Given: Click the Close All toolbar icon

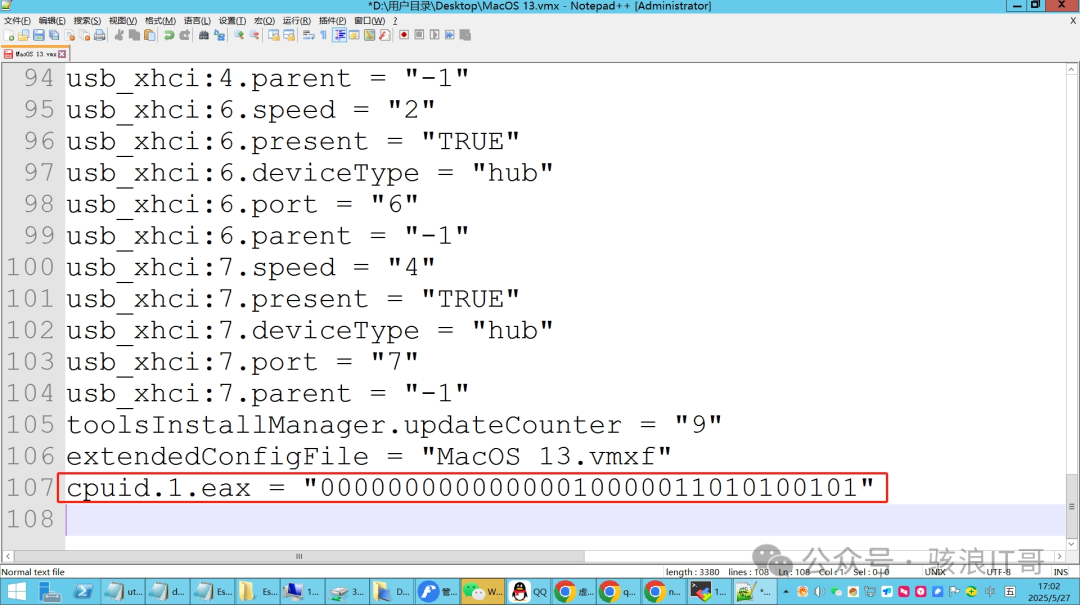Looking at the screenshot, I should pyautogui.click(x=84, y=35).
